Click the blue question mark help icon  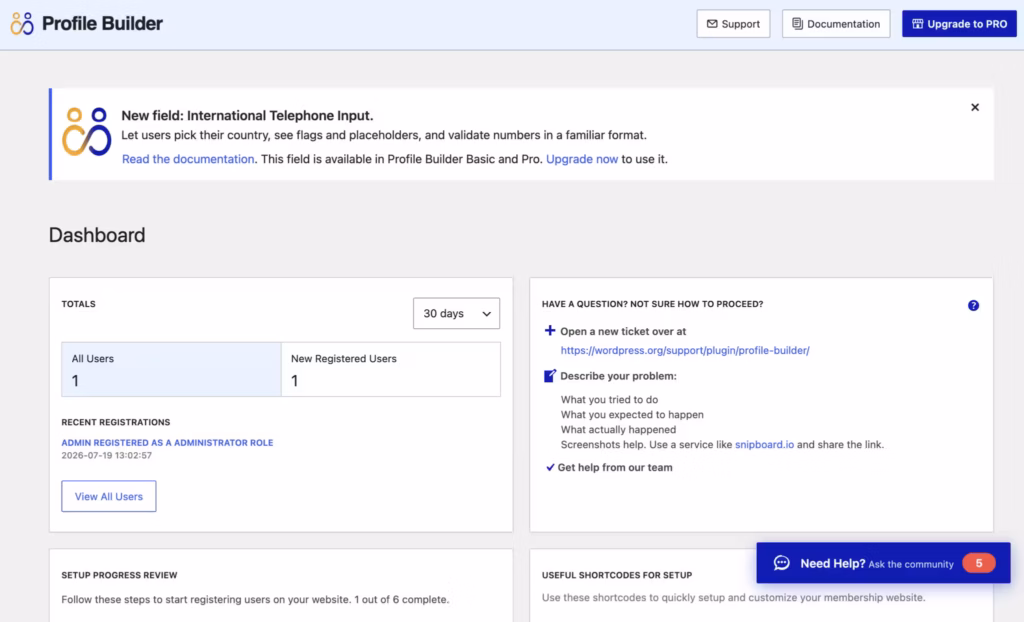point(973,305)
